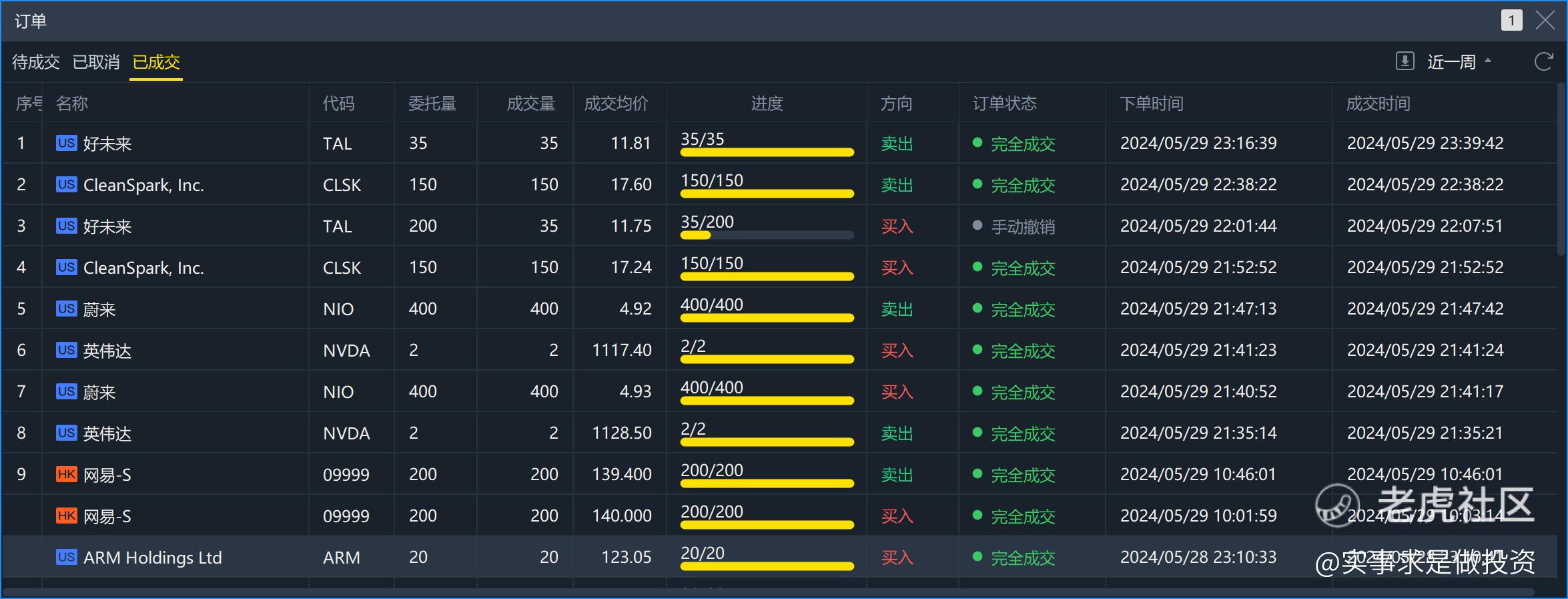Close the orders window
This screenshot has height=599, width=1568.
1545,20
